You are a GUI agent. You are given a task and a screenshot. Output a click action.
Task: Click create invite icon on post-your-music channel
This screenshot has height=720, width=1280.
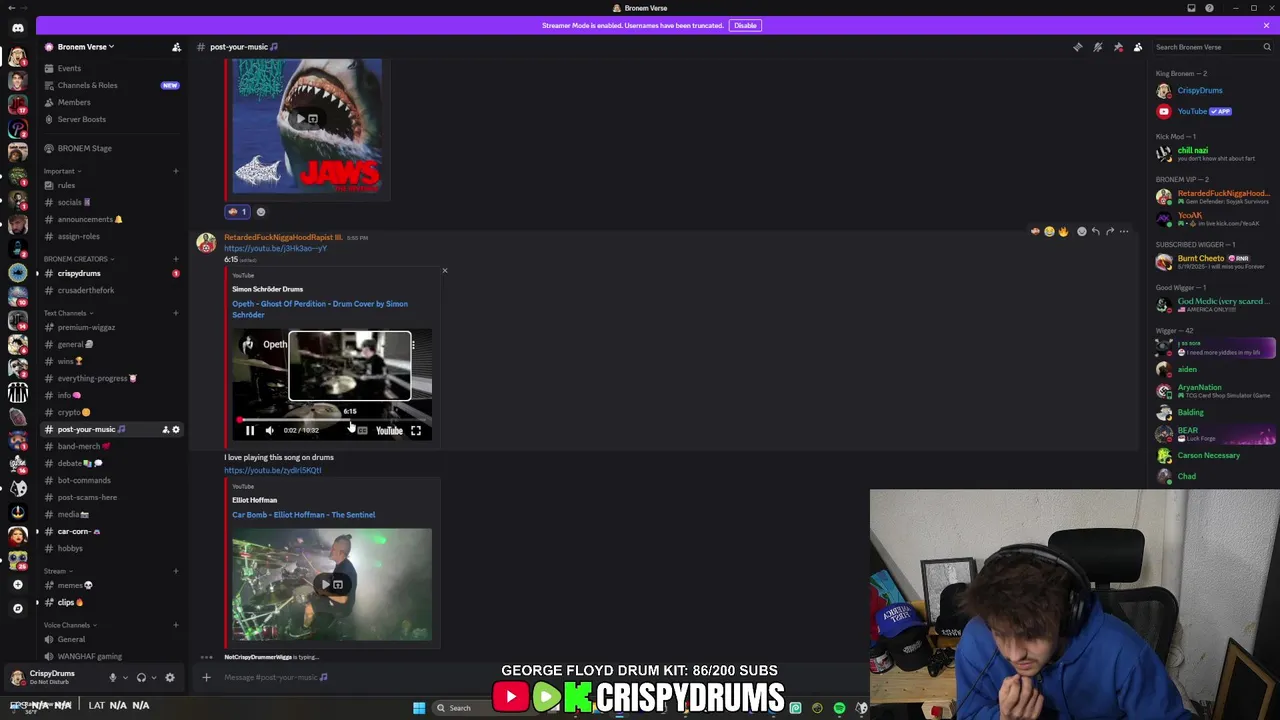point(166,430)
